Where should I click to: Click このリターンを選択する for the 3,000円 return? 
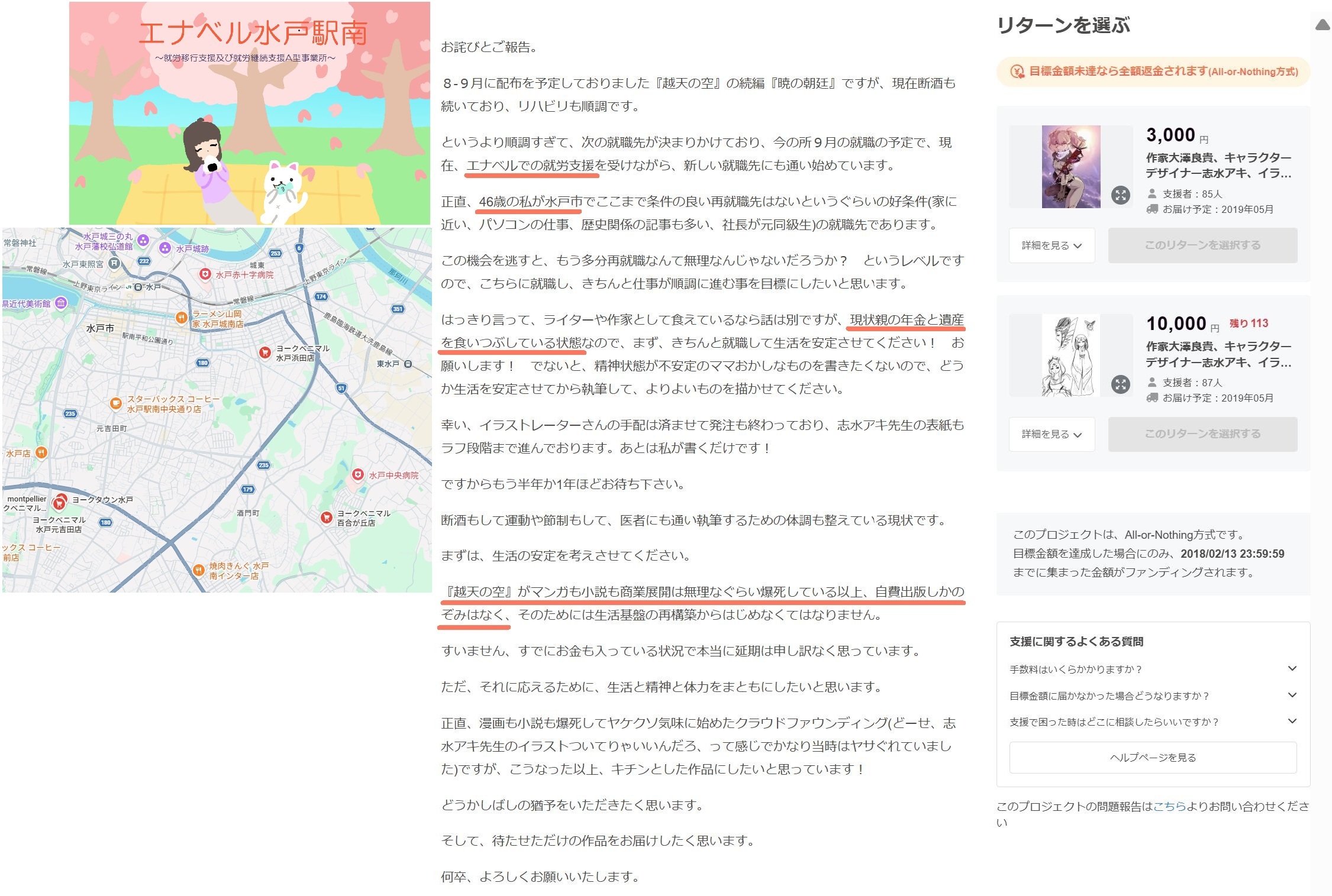point(1202,245)
